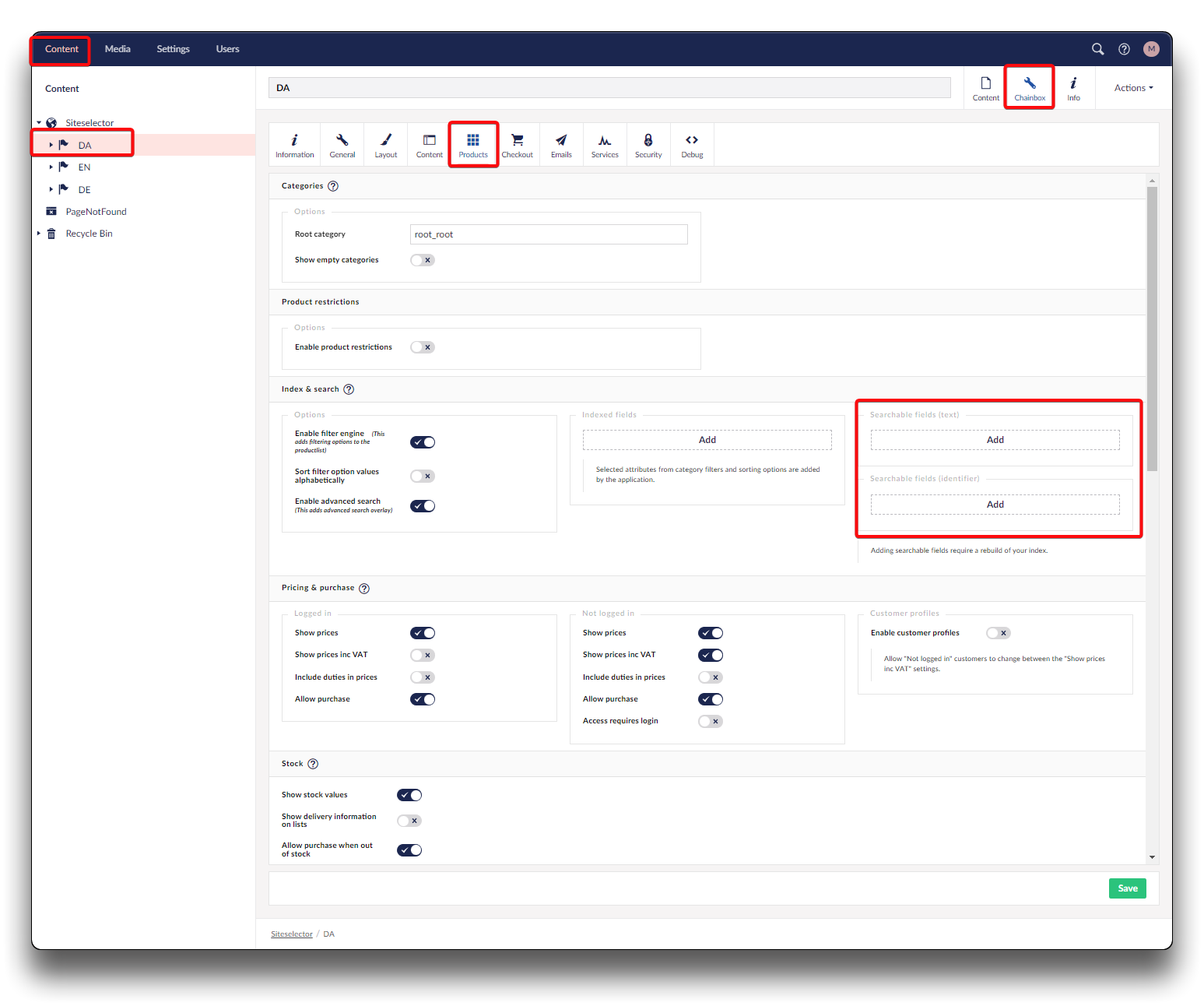
Task: Click the Debug code brackets icon
Action: click(x=692, y=145)
